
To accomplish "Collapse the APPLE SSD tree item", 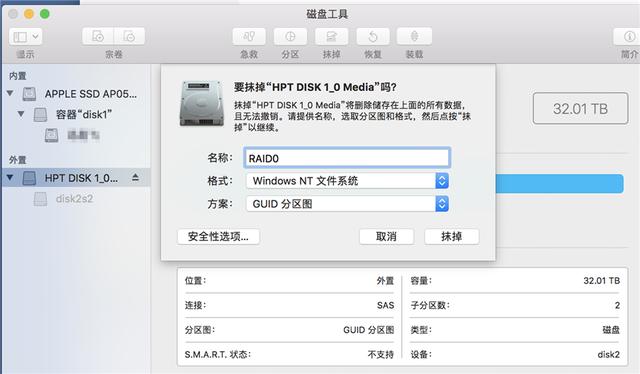I will click(10, 94).
